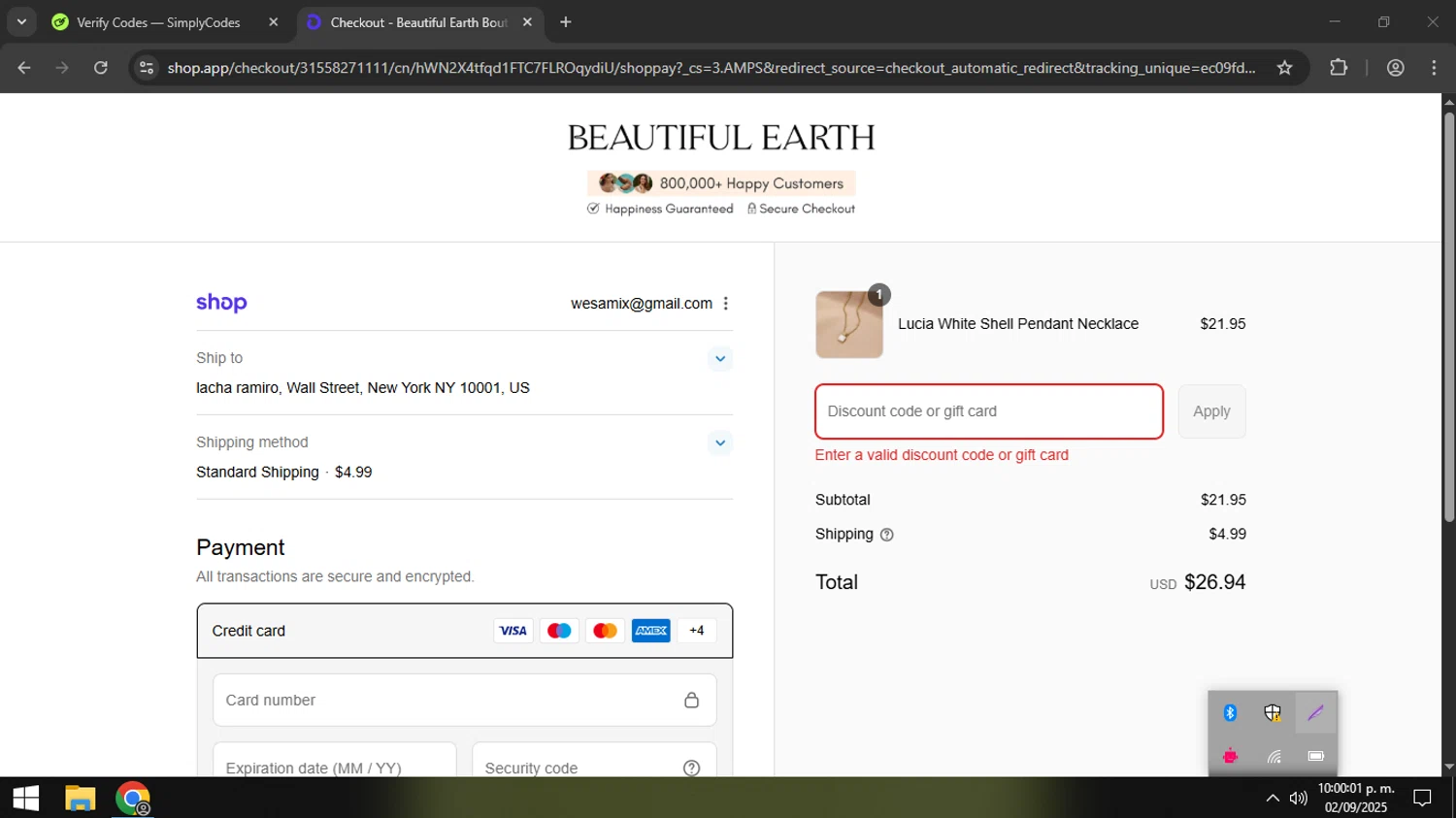Open the Chrome profile icon
The image size is (1456, 818).
pyautogui.click(x=1396, y=68)
